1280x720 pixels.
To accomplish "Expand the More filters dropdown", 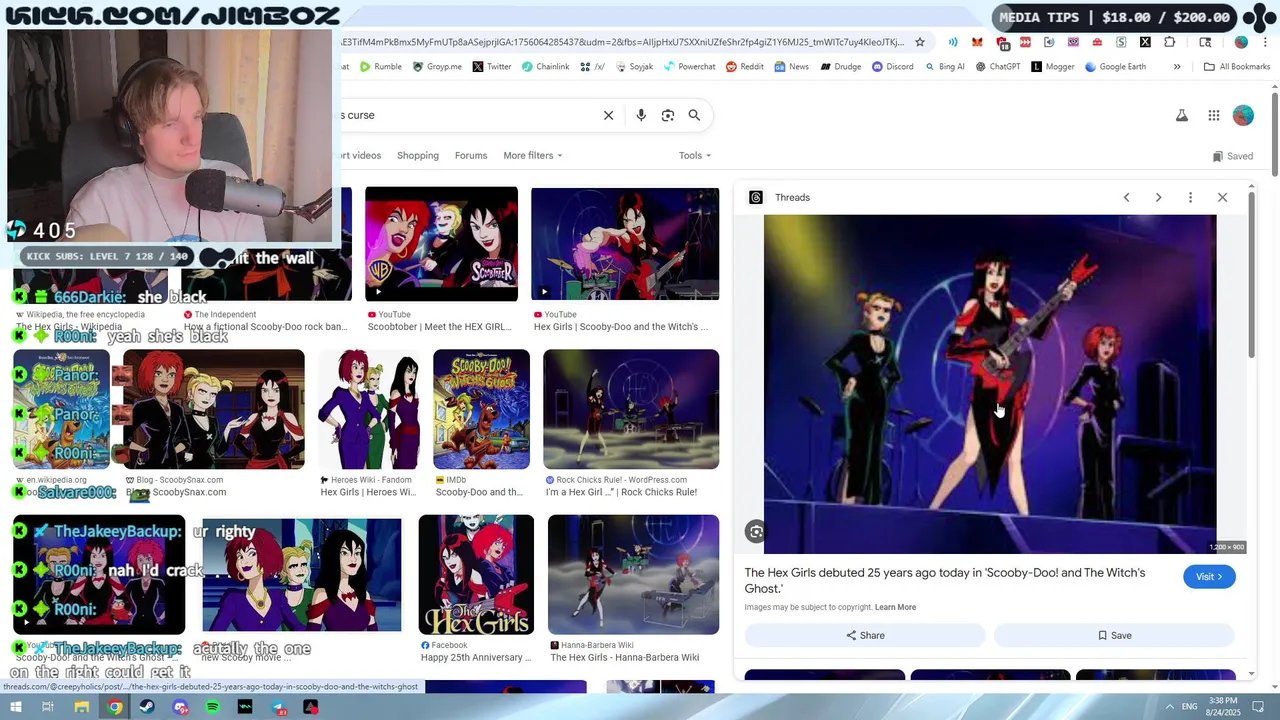I will tap(533, 156).
